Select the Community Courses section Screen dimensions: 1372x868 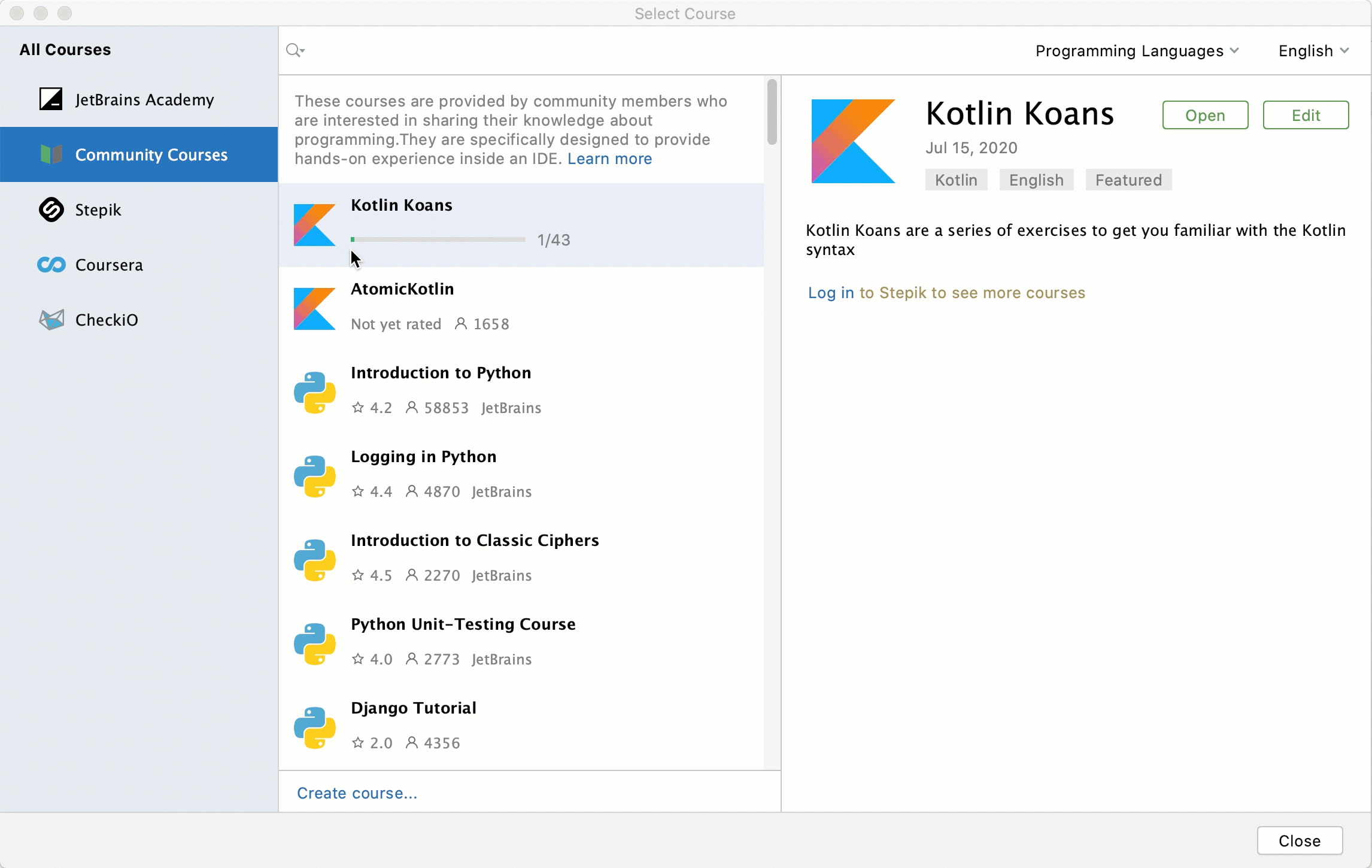[x=139, y=154]
